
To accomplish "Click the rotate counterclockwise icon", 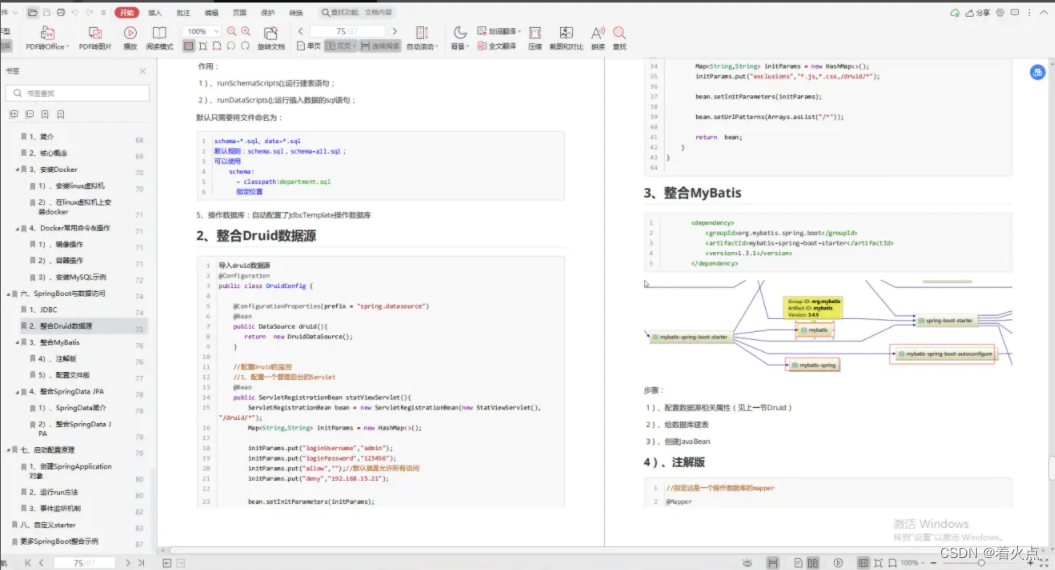I will 231,46.
